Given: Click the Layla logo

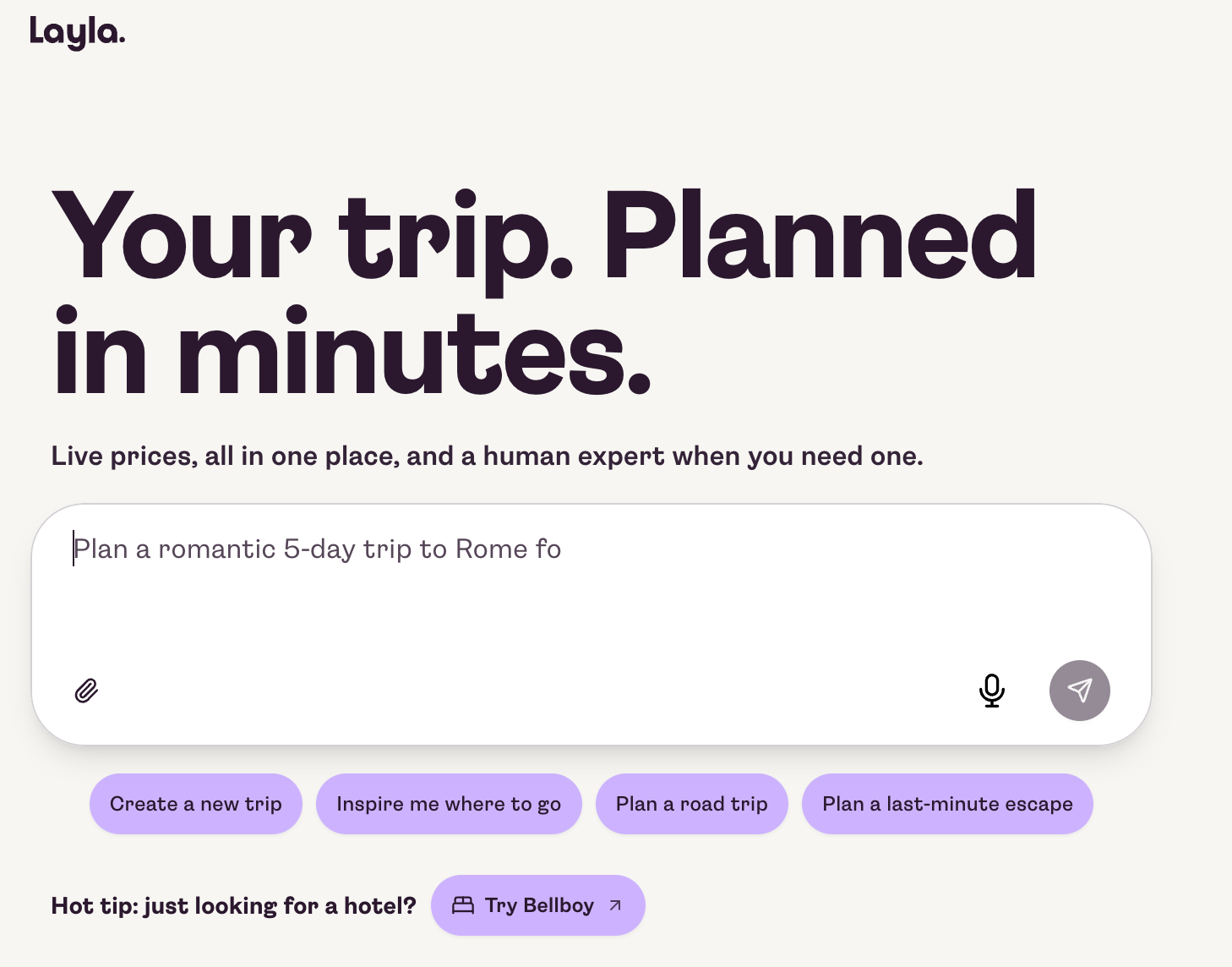Looking at the screenshot, I should (77, 32).
